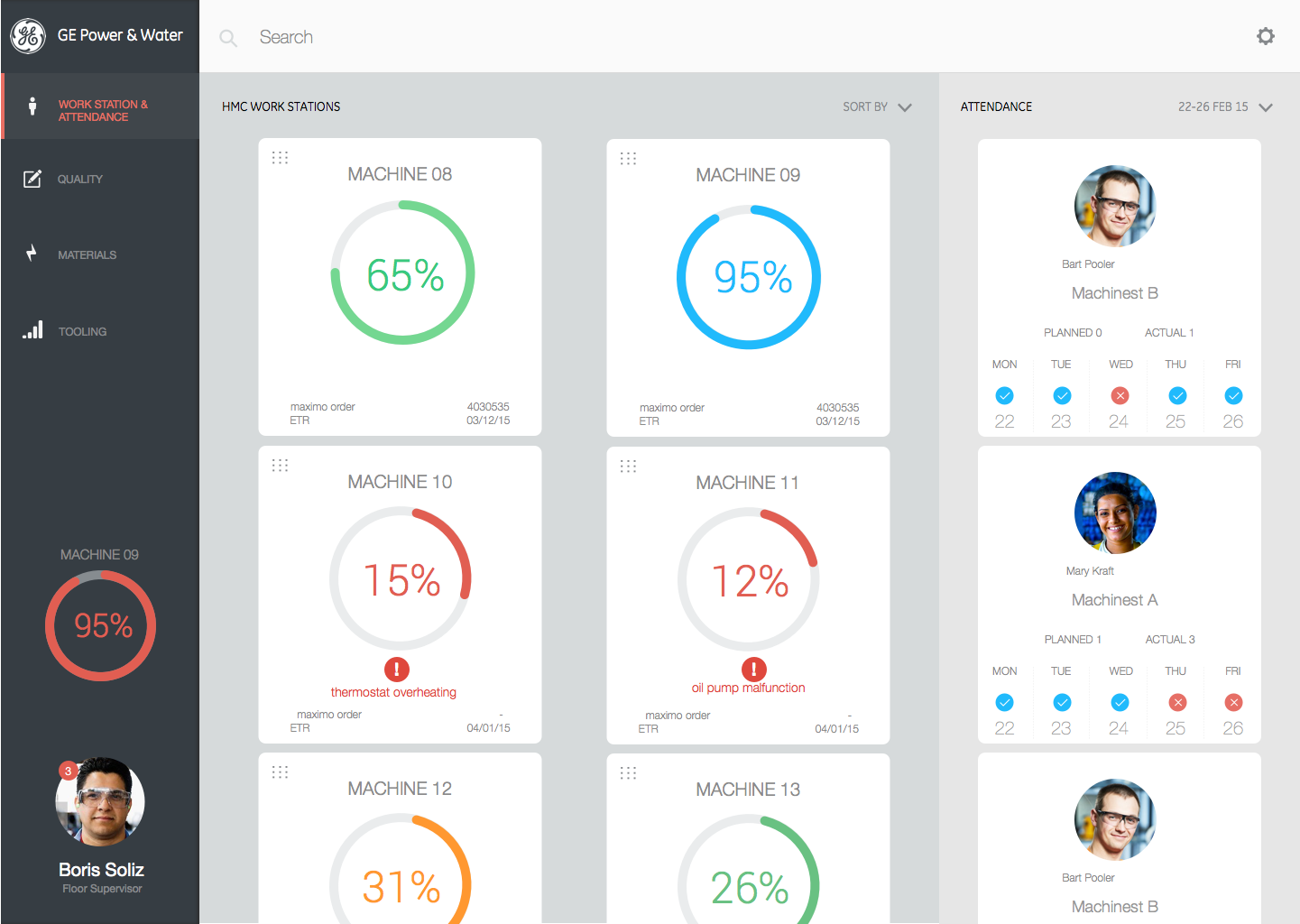1300x924 pixels.
Task: Click the 'HMC WORK STATIONS' heading
Action: coord(281,106)
